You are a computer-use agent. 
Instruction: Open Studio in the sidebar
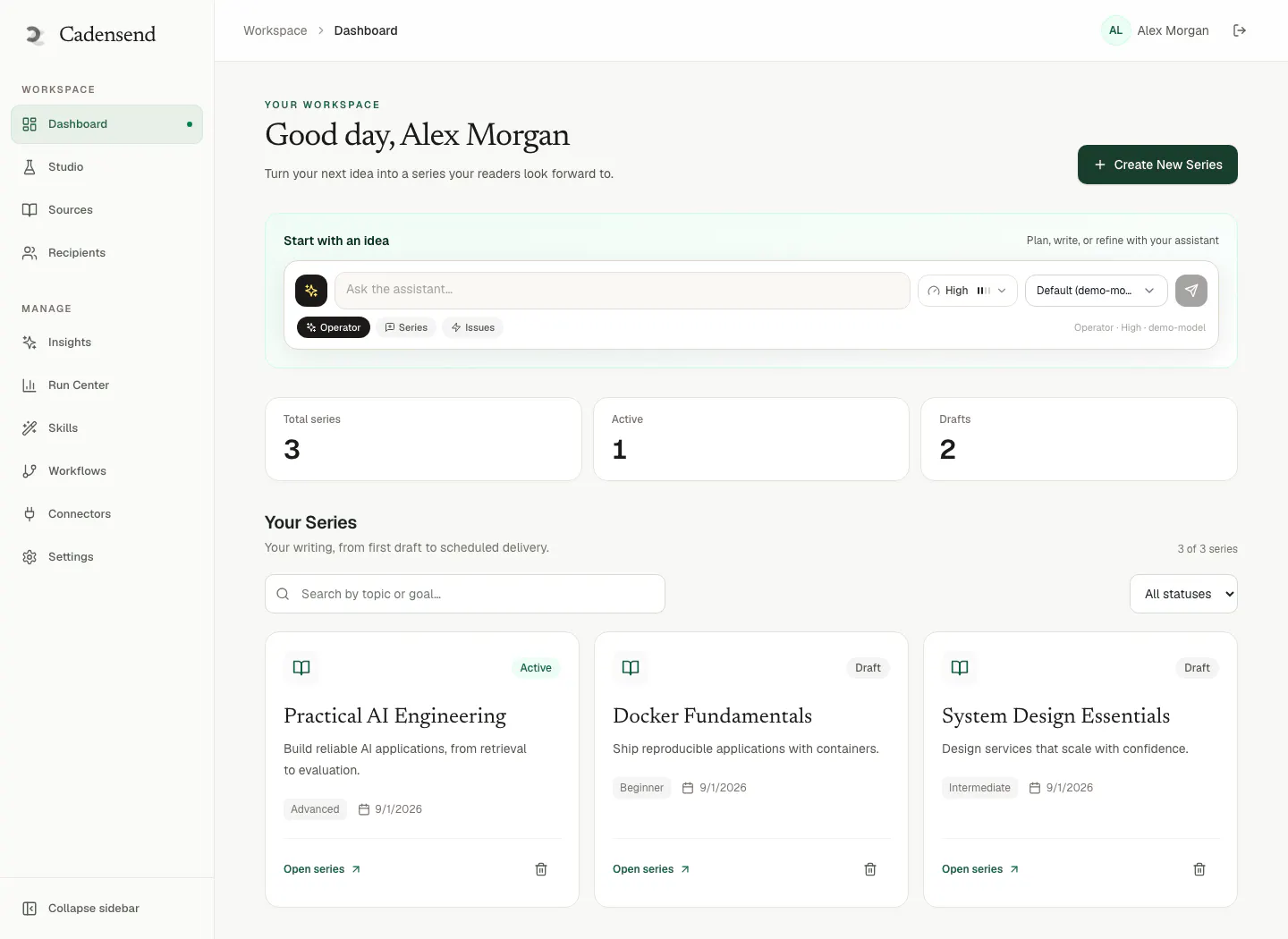[x=106, y=167]
